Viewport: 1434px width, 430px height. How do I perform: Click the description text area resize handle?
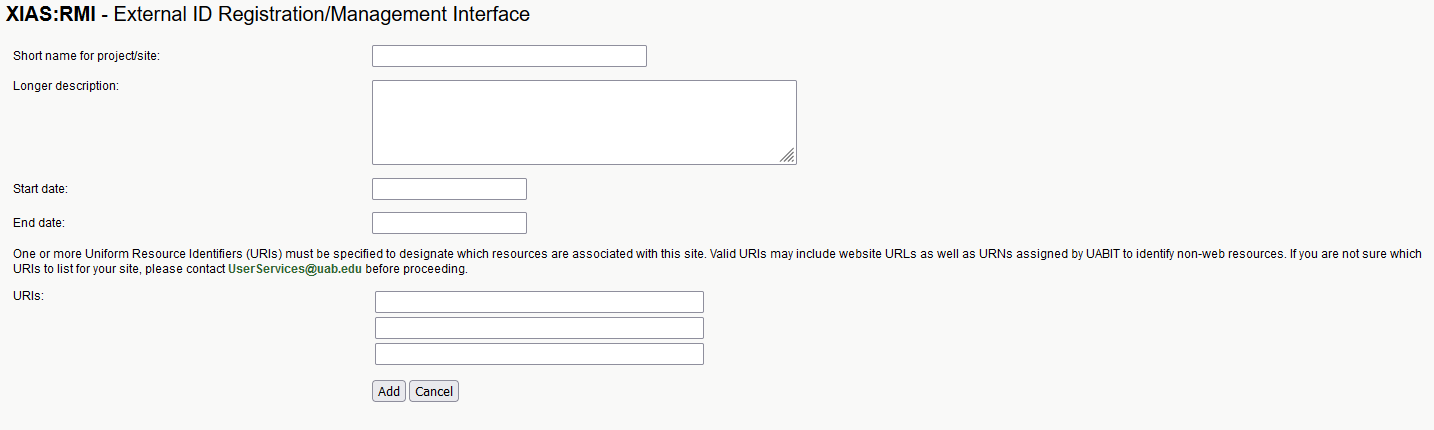point(788,156)
